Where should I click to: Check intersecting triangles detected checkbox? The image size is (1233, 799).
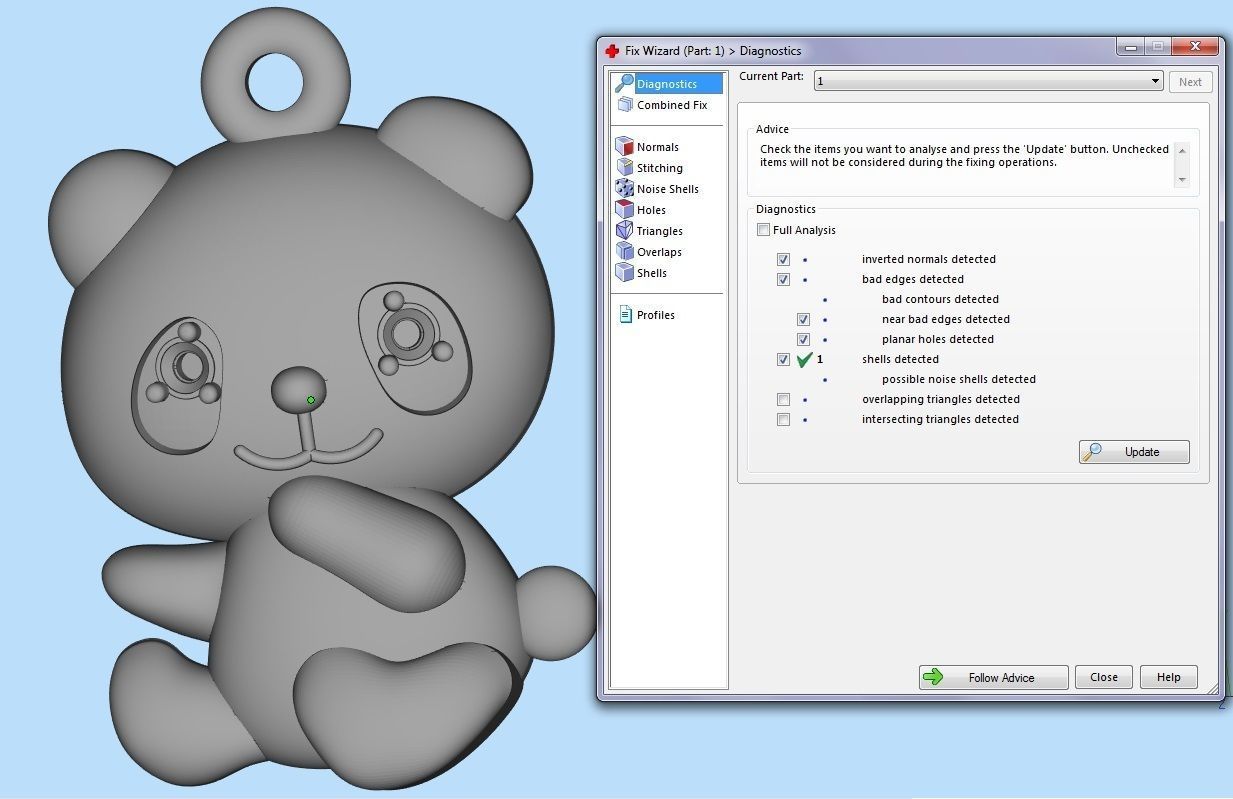[783, 420]
